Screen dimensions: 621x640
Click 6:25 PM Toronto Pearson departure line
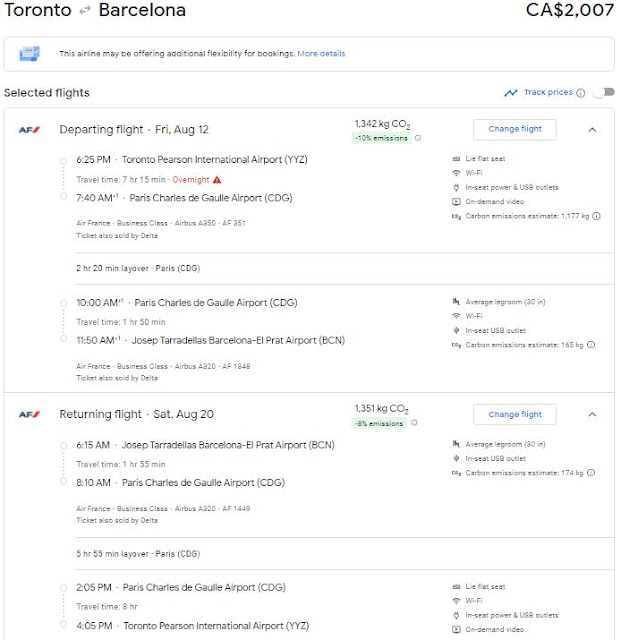(x=192, y=160)
